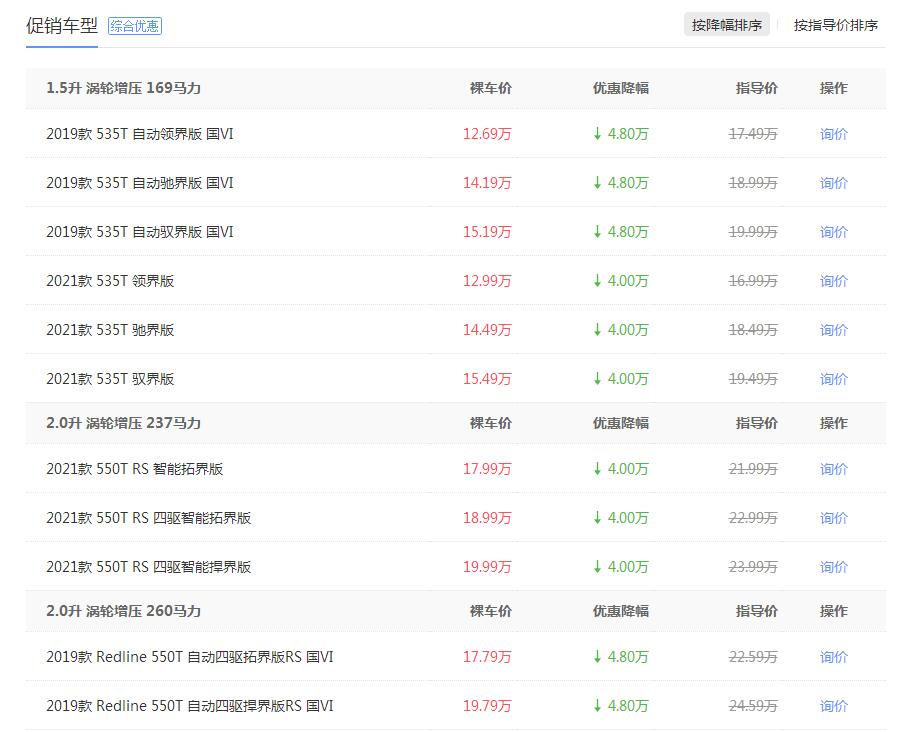Click the 1.5升 涡轮增压 169马力 group header
900x732 pixels.
click(x=123, y=88)
